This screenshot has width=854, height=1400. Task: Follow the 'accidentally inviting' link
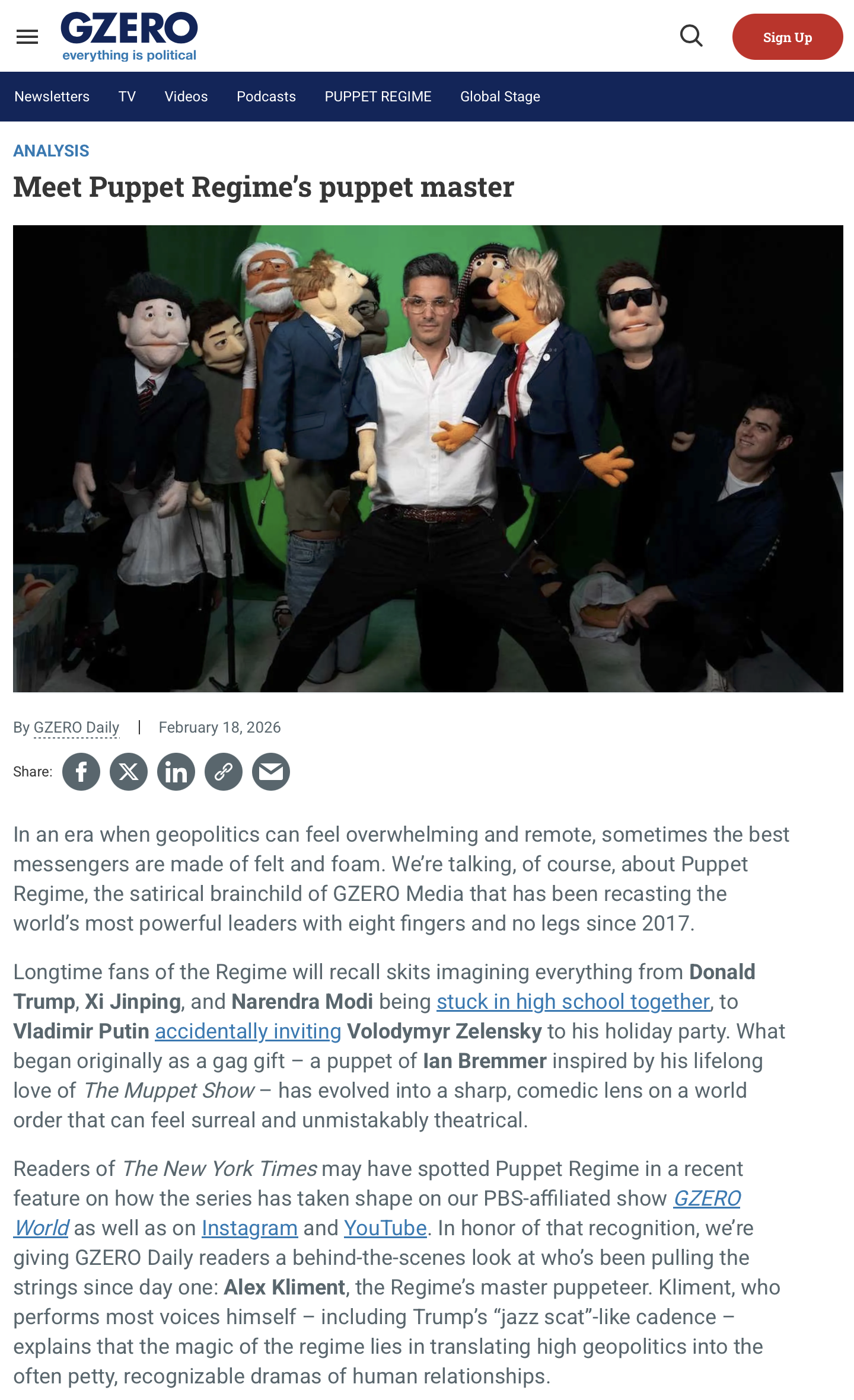(248, 1031)
